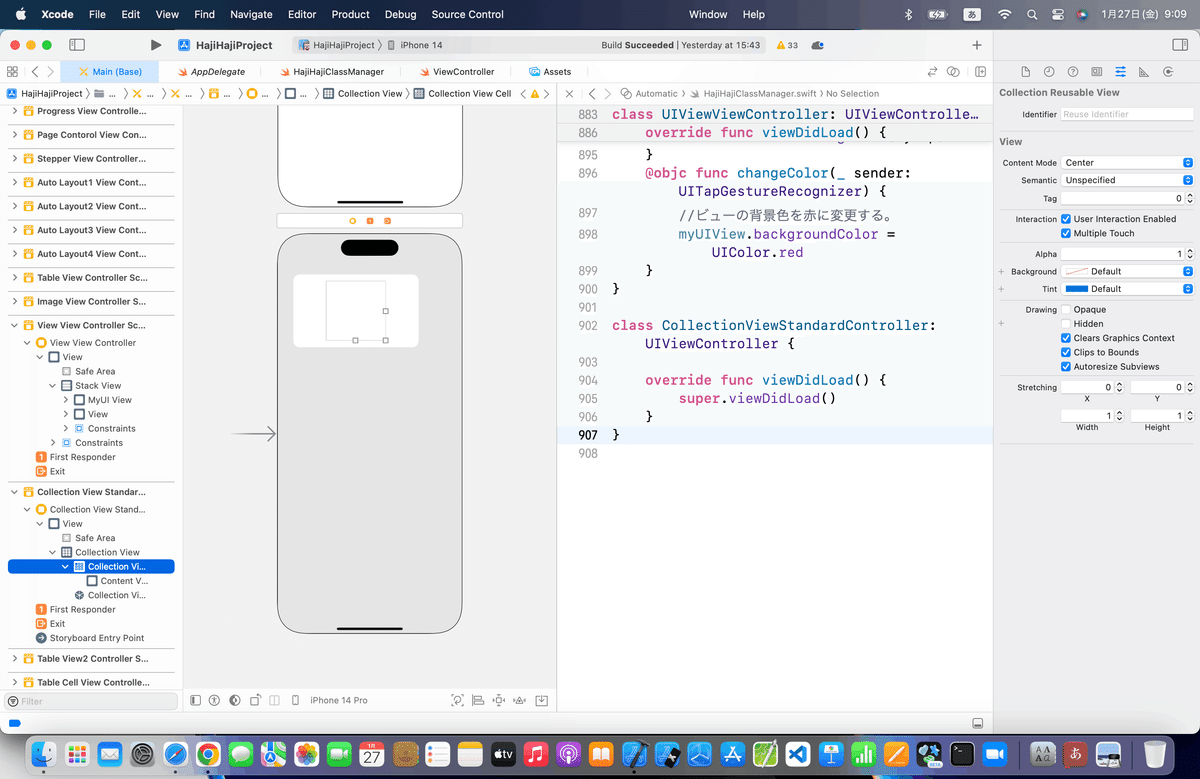Uncheck Autoresize Subviews
Viewport: 1200px width, 779px height.
(1066, 366)
